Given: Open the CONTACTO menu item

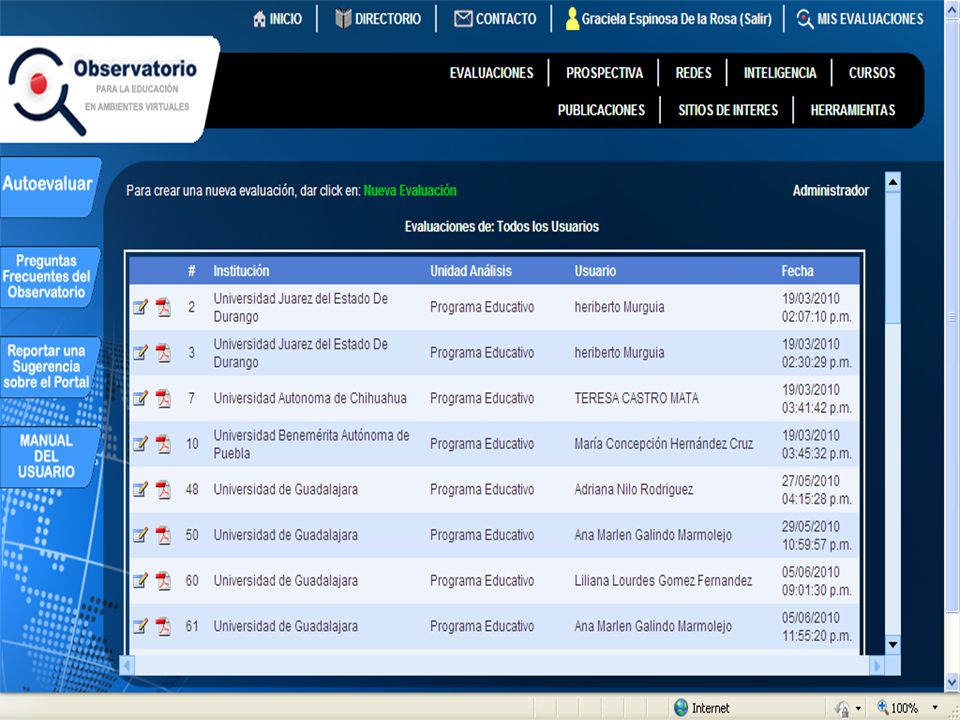Looking at the screenshot, I should pyautogui.click(x=506, y=19).
